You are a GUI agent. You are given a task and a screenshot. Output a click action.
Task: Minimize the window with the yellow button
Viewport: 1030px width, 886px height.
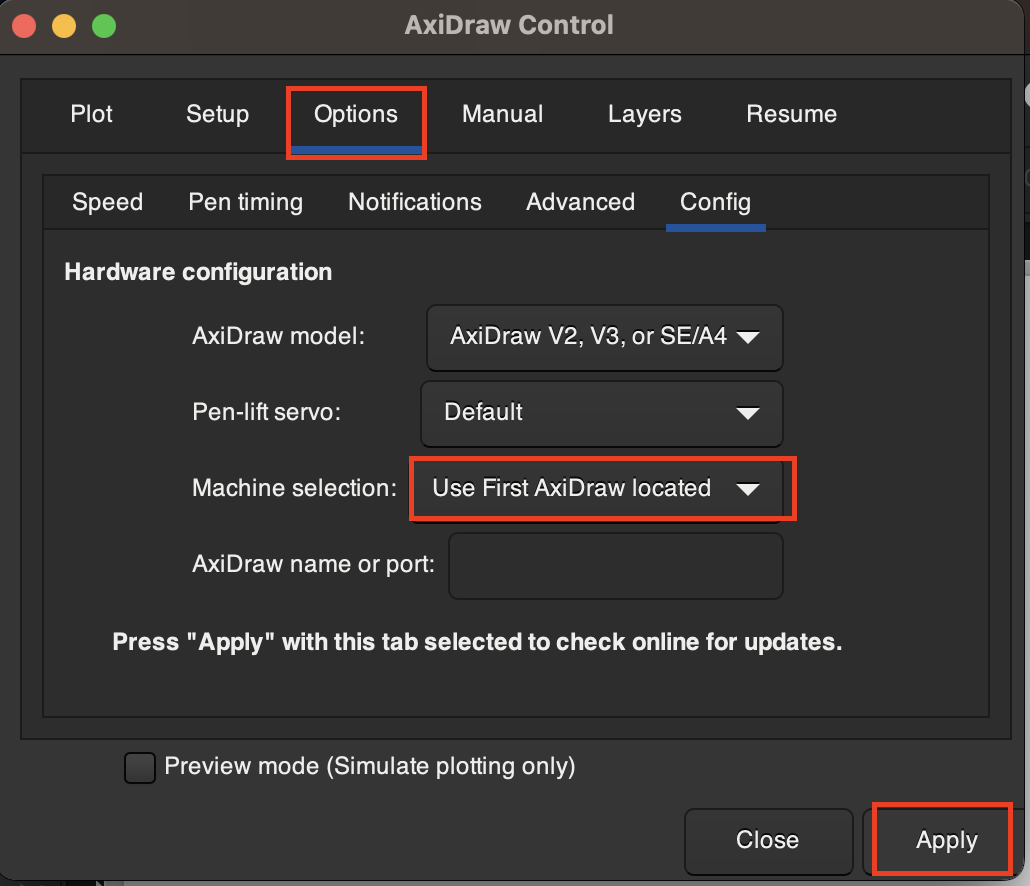tap(64, 26)
